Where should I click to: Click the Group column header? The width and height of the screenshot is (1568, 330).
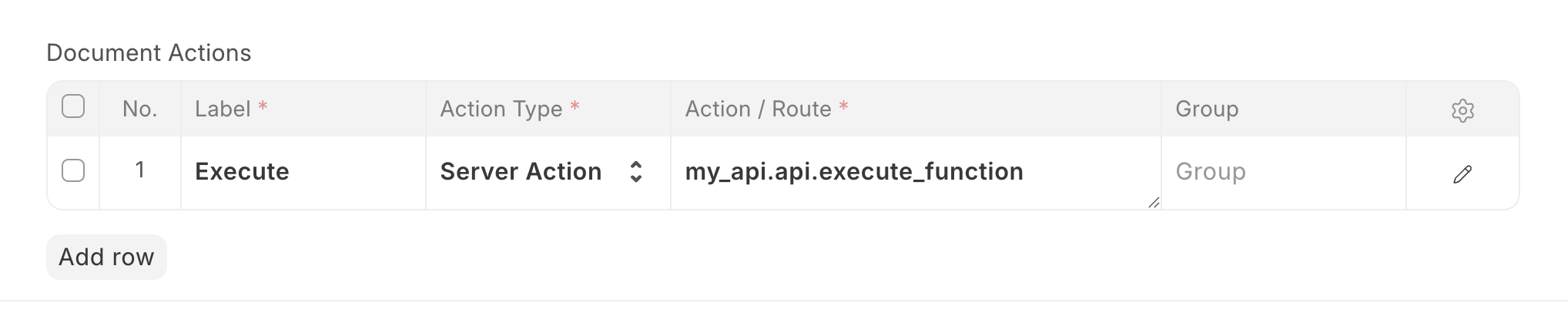1207,109
